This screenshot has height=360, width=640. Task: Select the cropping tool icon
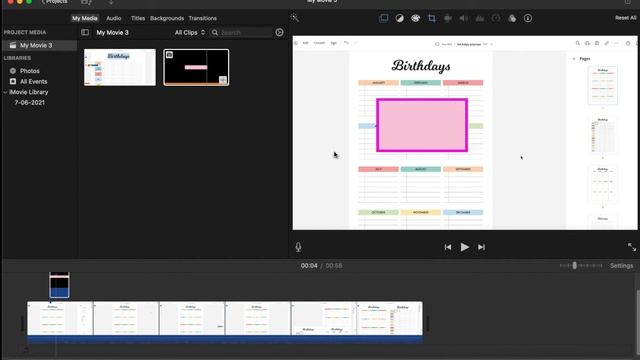[x=431, y=18]
